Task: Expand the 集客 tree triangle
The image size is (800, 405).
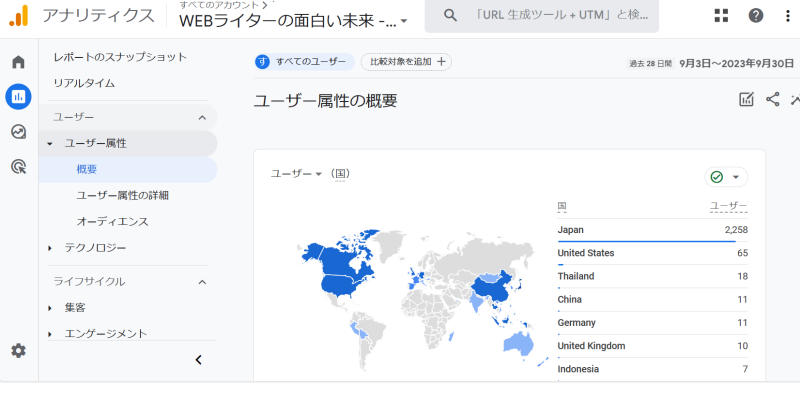Action: [x=50, y=308]
